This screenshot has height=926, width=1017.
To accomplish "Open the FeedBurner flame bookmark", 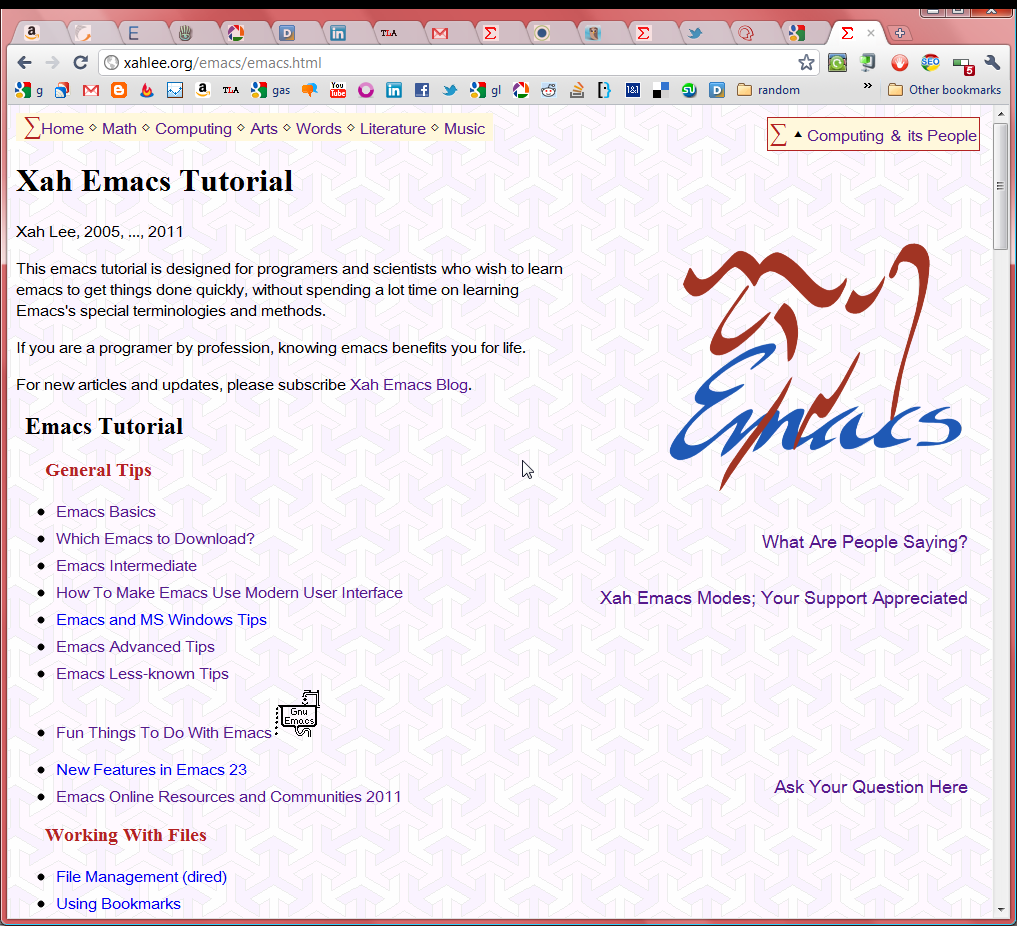I will 147,90.
